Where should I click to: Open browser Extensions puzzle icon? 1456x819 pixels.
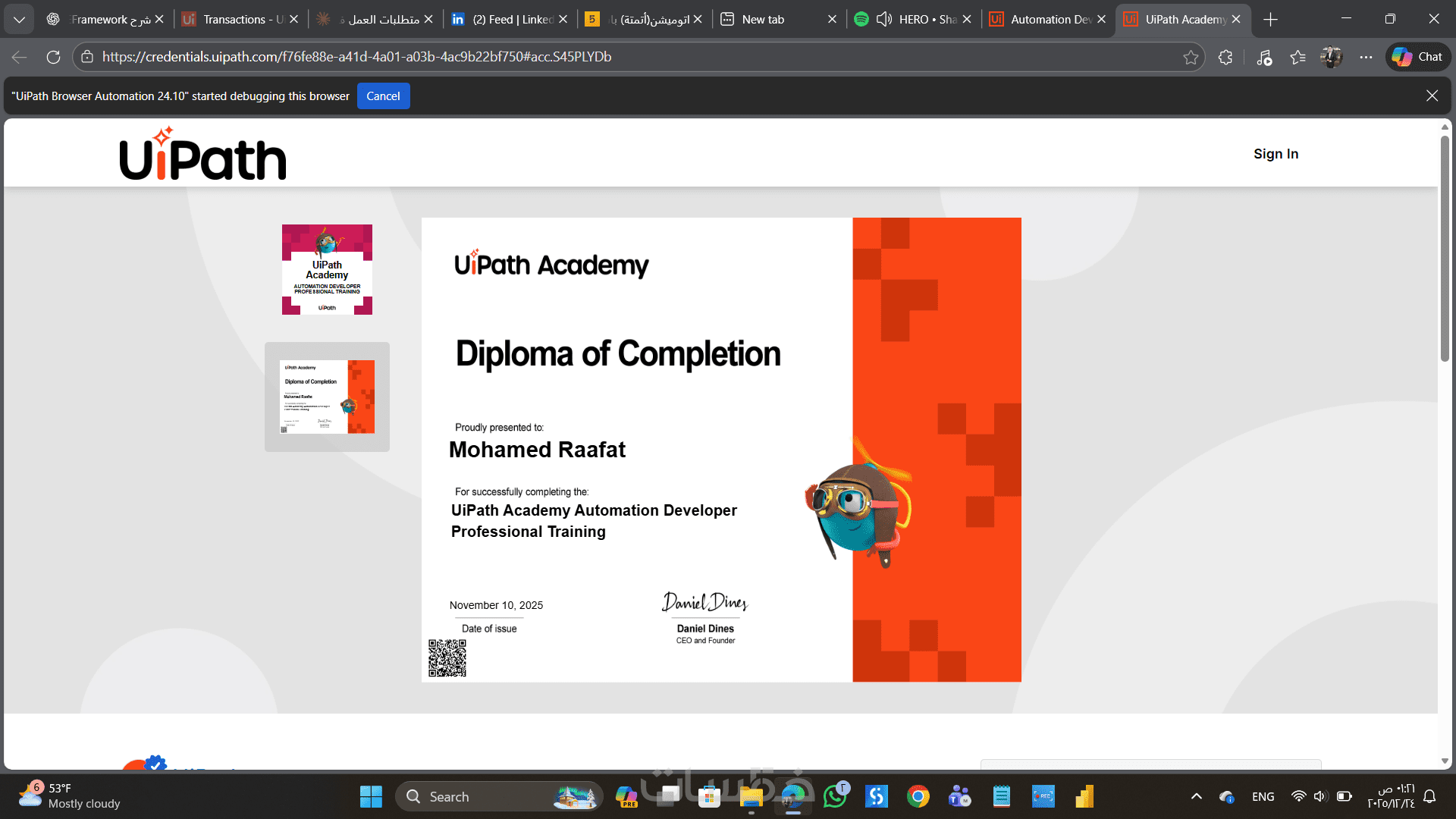pos(1225,57)
